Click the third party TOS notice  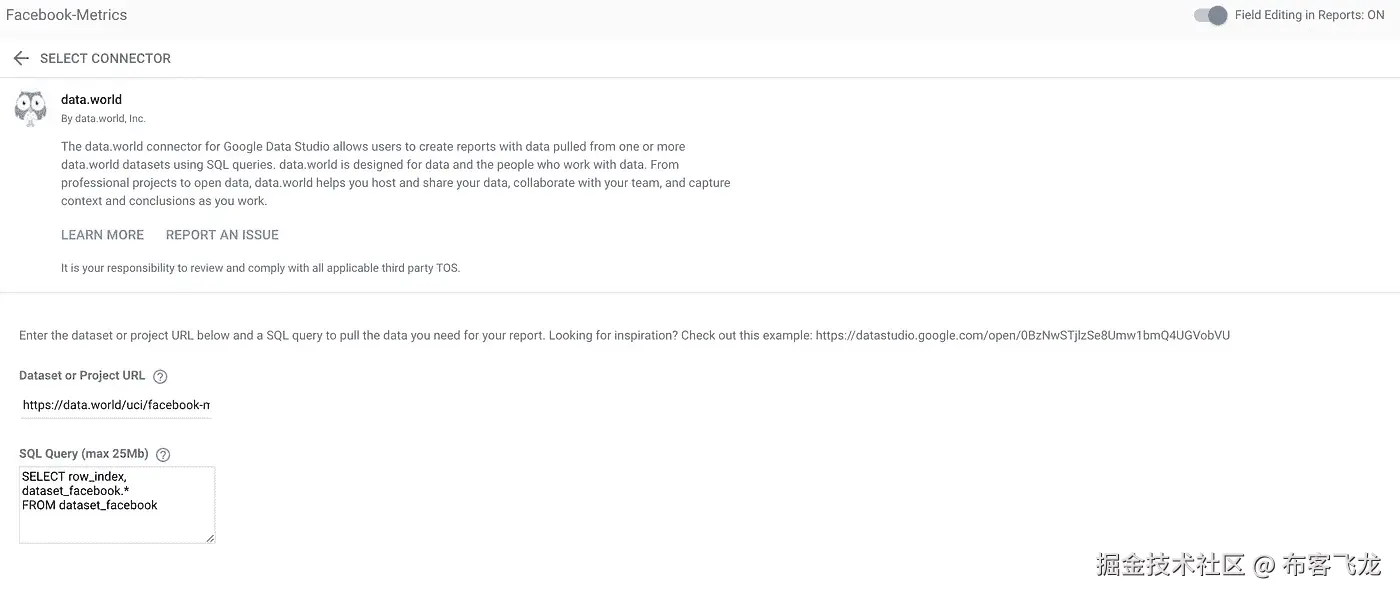(260, 268)
